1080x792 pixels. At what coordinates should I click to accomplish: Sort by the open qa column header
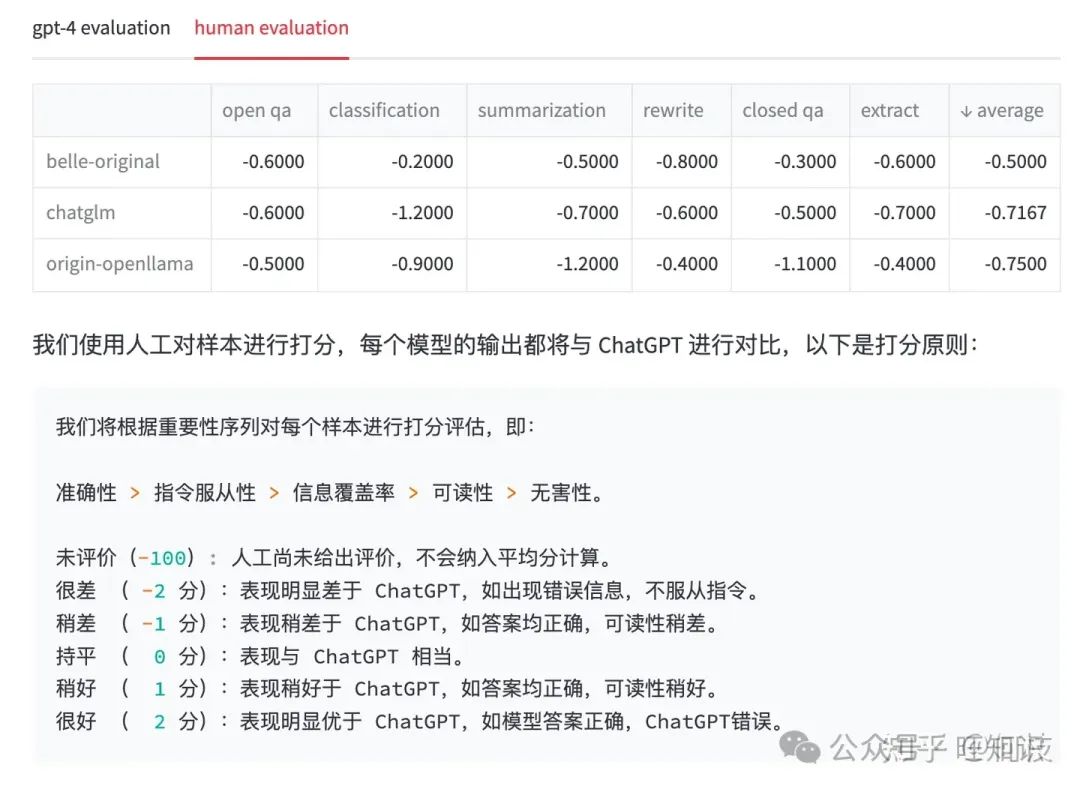257,110
